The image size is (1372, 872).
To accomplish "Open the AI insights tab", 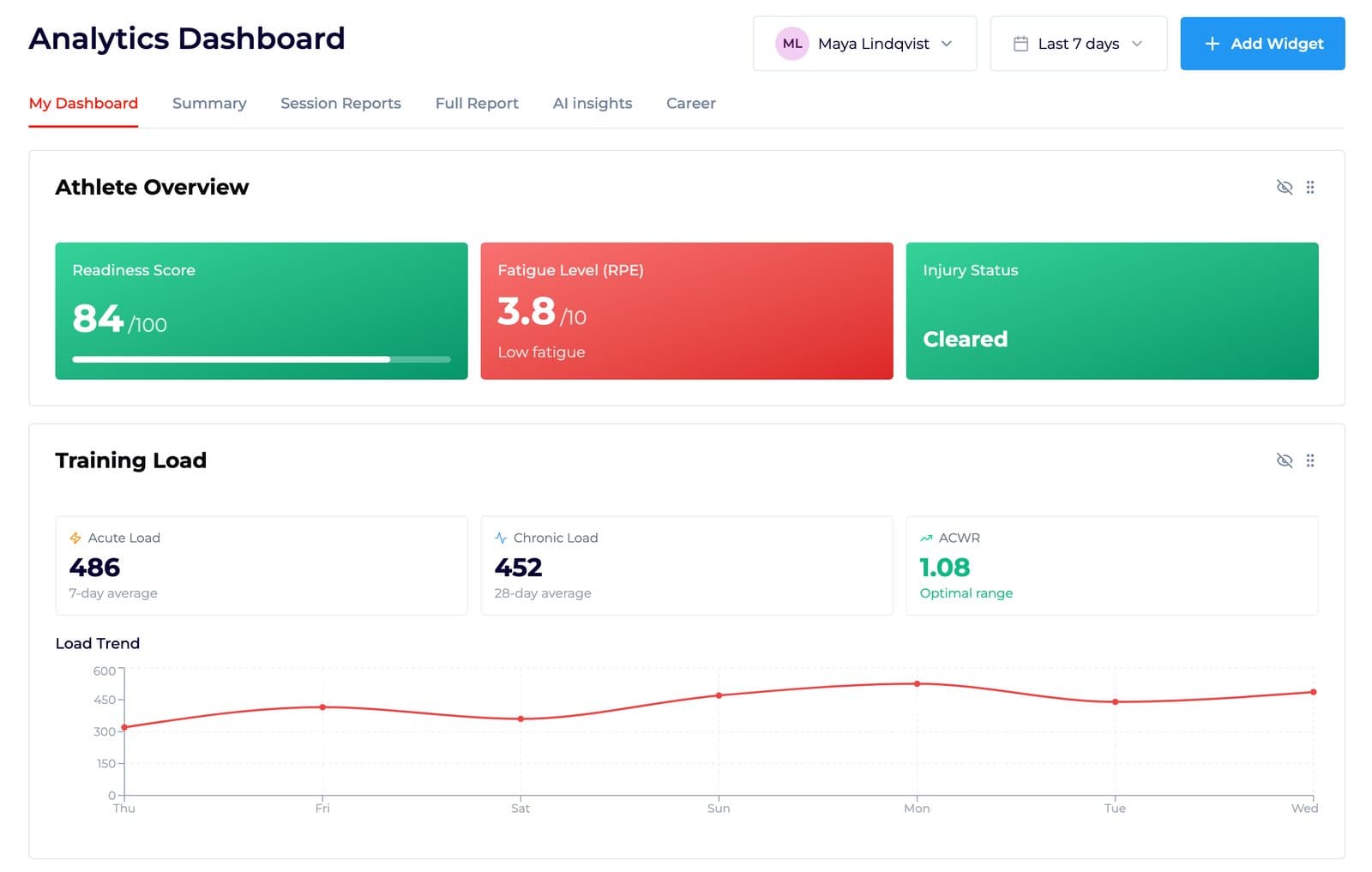I will click(593, 104).
